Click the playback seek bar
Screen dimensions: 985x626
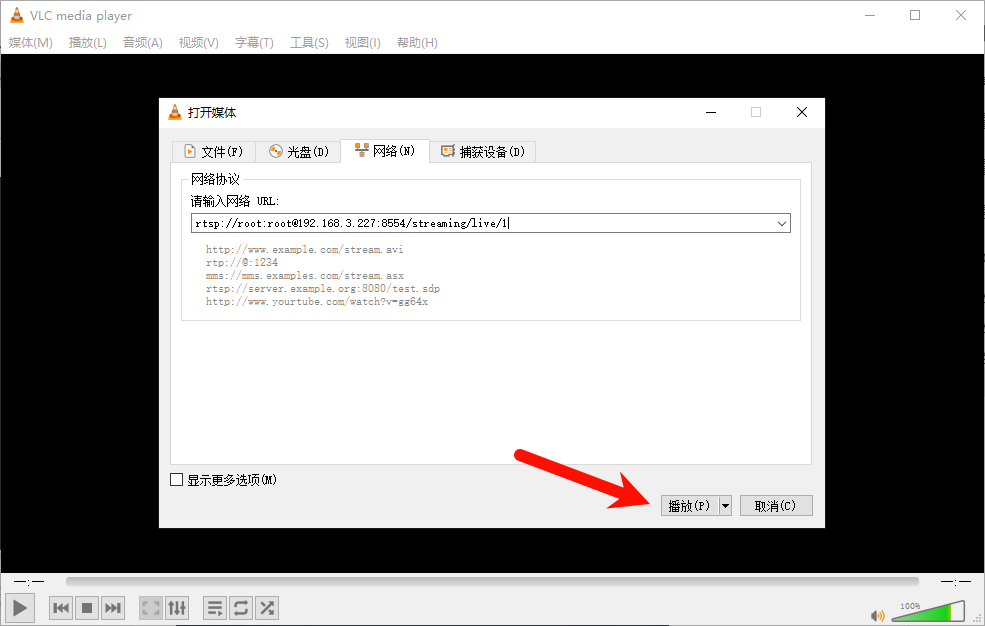tap(492, 582)
